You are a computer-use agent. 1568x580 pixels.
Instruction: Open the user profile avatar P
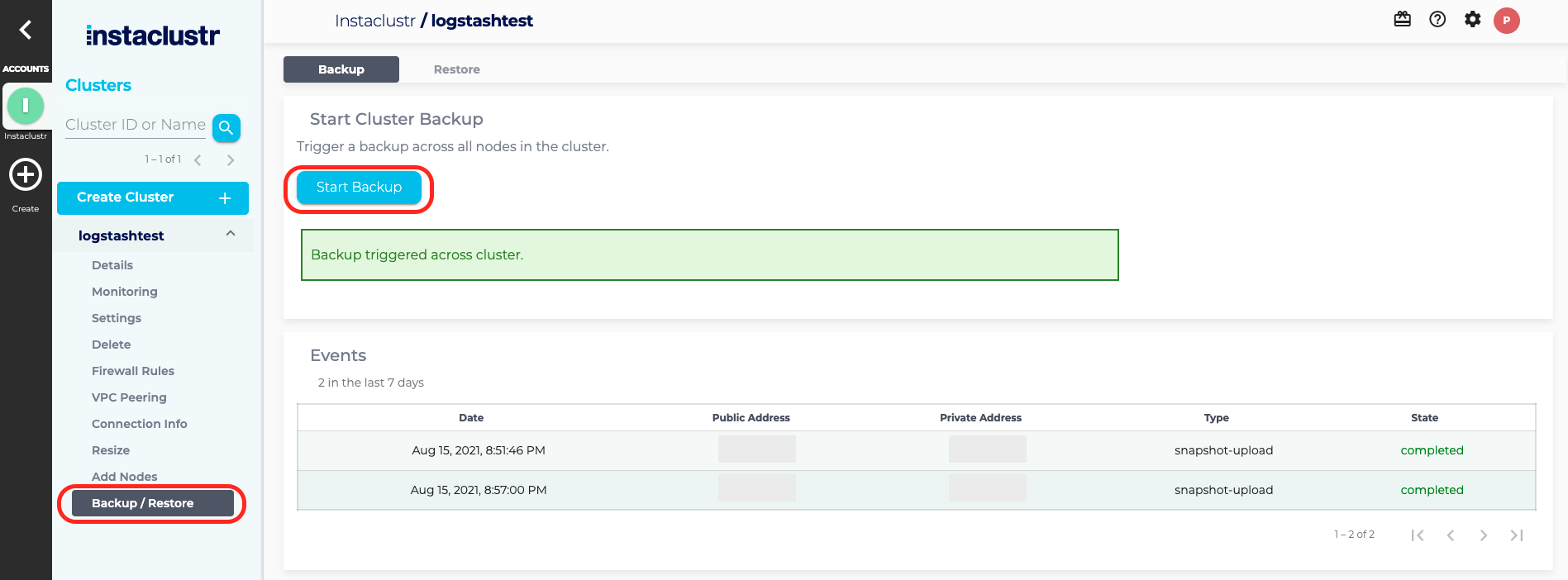(x=1506, y=21)
